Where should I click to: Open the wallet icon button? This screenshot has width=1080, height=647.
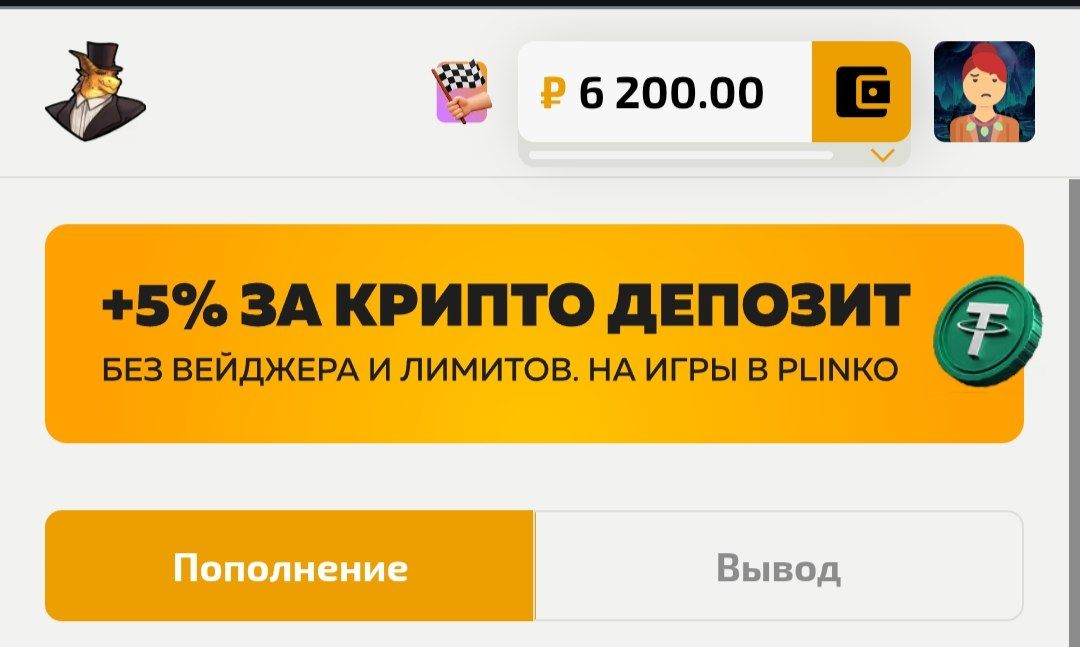(x=861, y=92)
